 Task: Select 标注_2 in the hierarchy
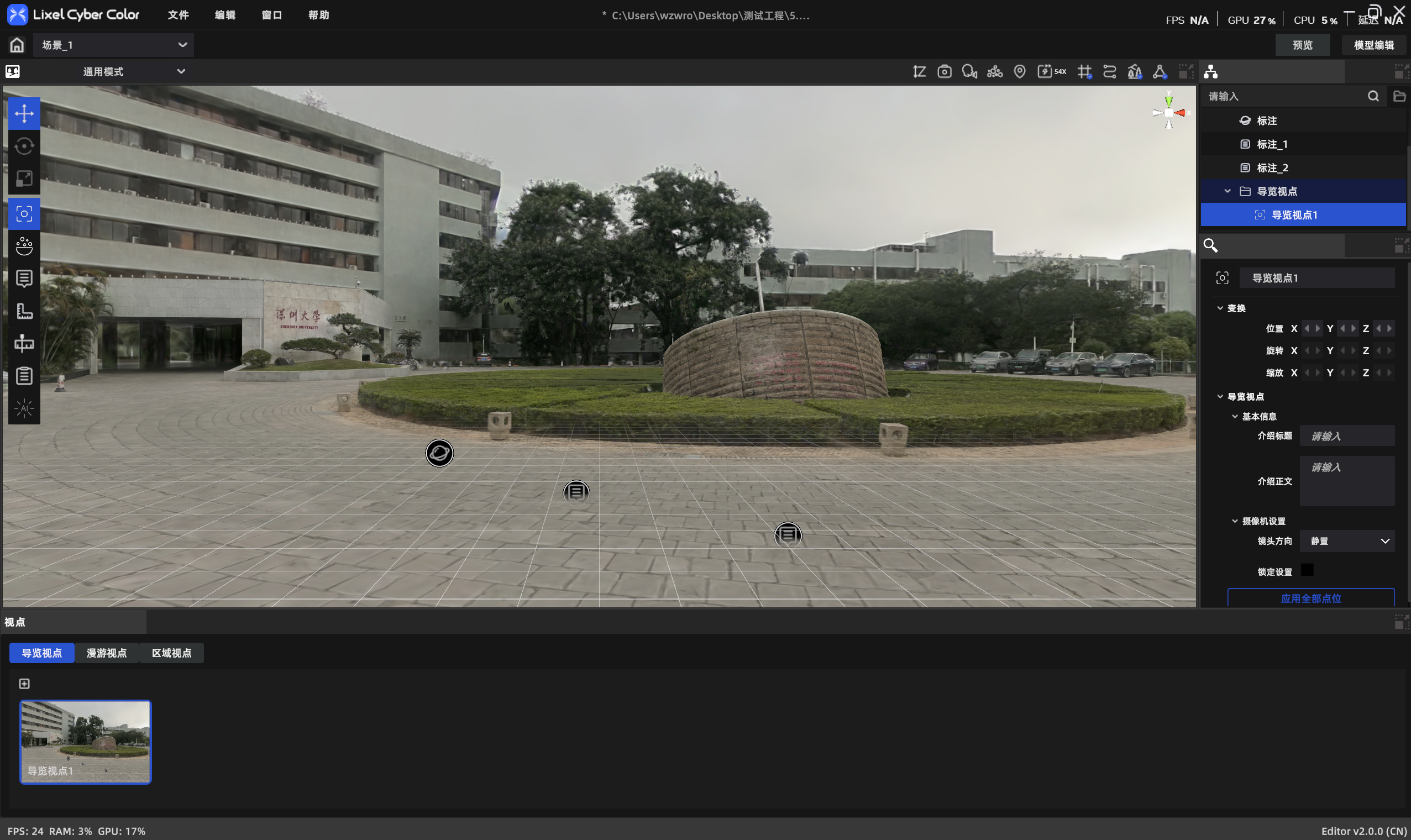click(1303, 168)
